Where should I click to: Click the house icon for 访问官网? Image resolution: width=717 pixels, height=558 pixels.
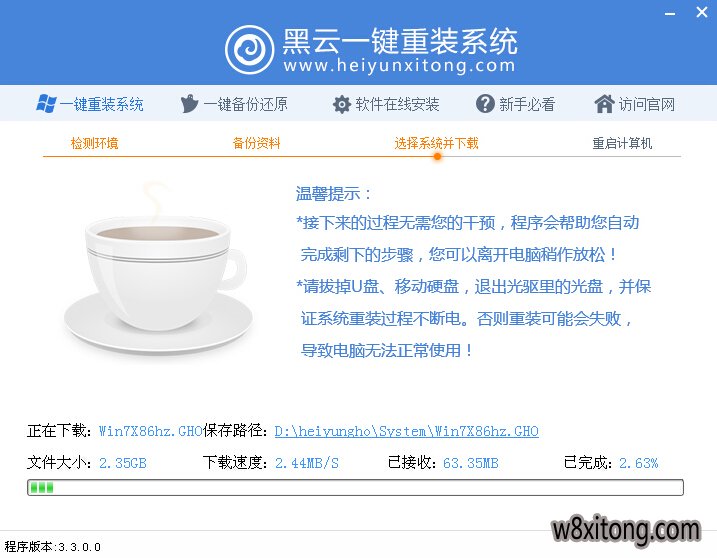click(x=604, y=104)
